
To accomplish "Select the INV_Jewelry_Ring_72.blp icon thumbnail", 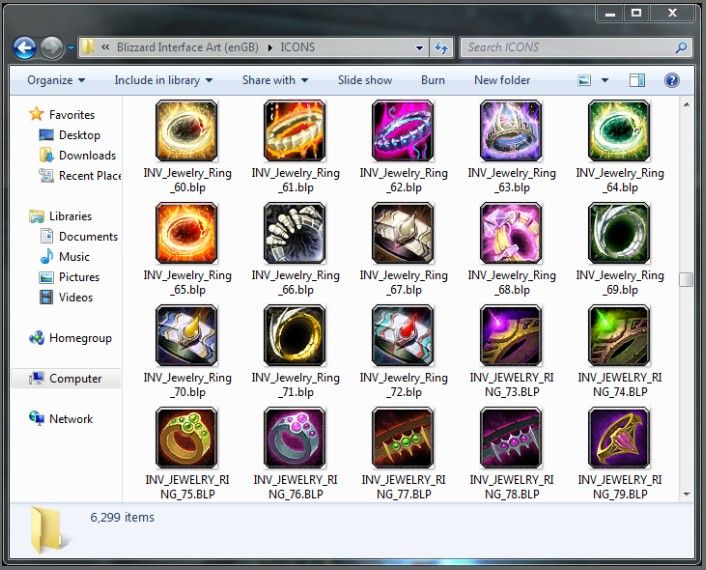I will (403, 335).
